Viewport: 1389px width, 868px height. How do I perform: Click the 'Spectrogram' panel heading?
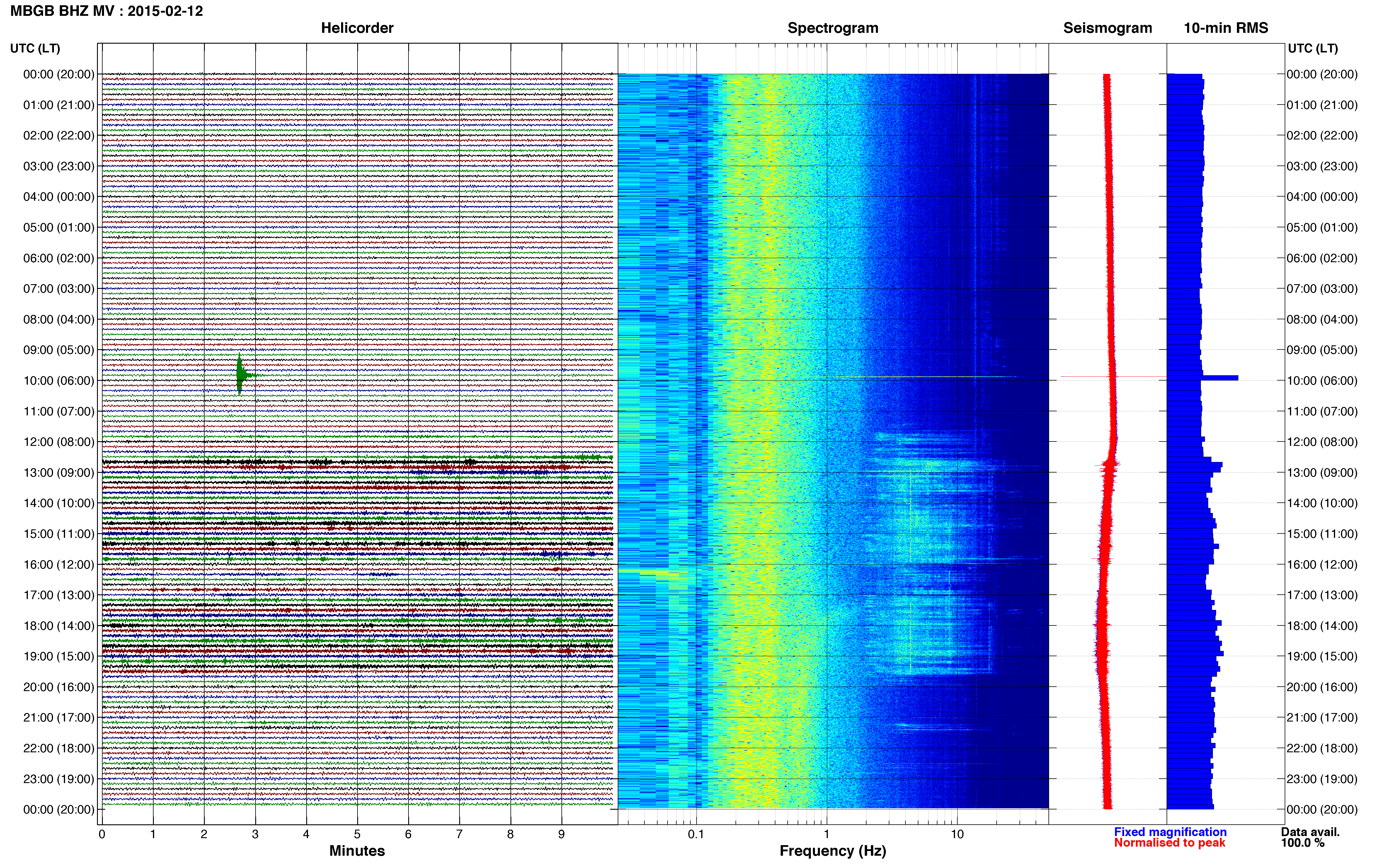(x=833, y=28)
